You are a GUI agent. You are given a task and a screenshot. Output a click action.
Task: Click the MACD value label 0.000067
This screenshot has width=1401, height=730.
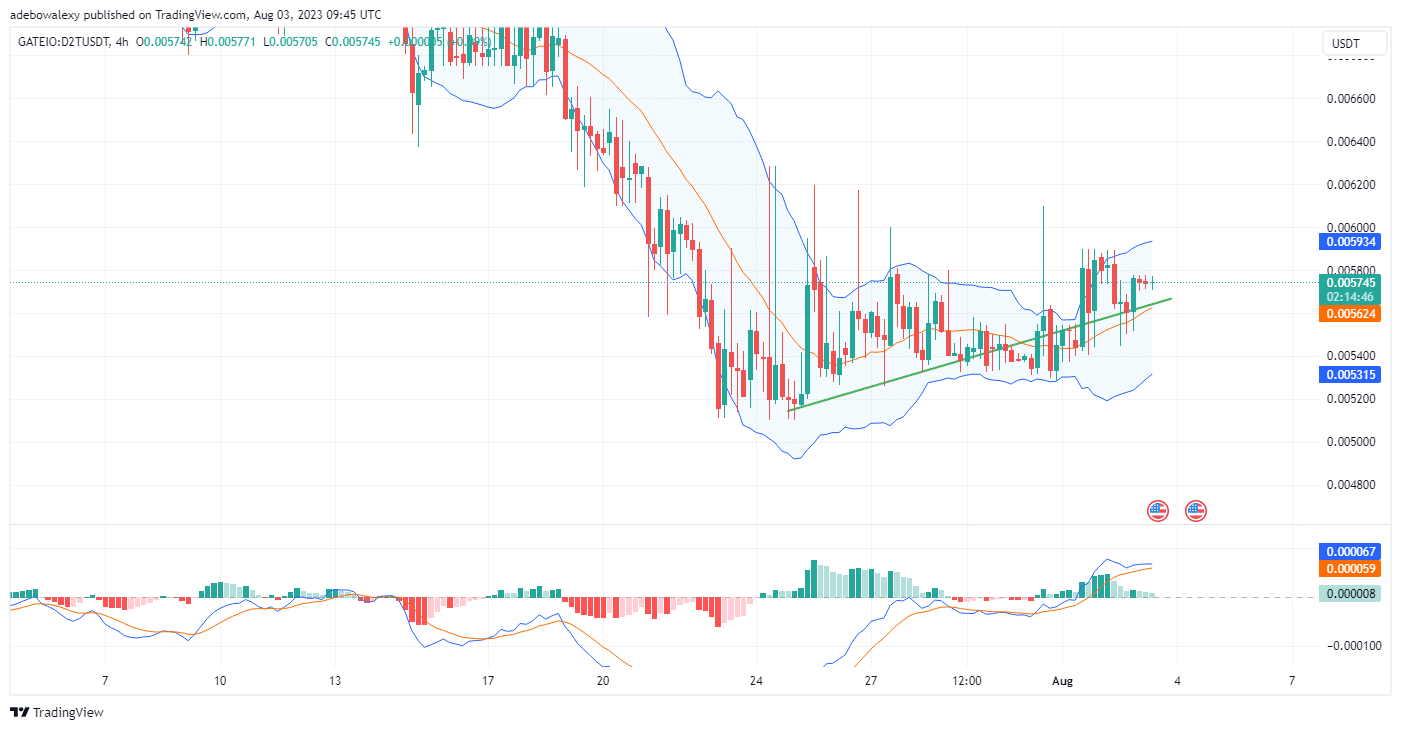[x=1351, y=551]
